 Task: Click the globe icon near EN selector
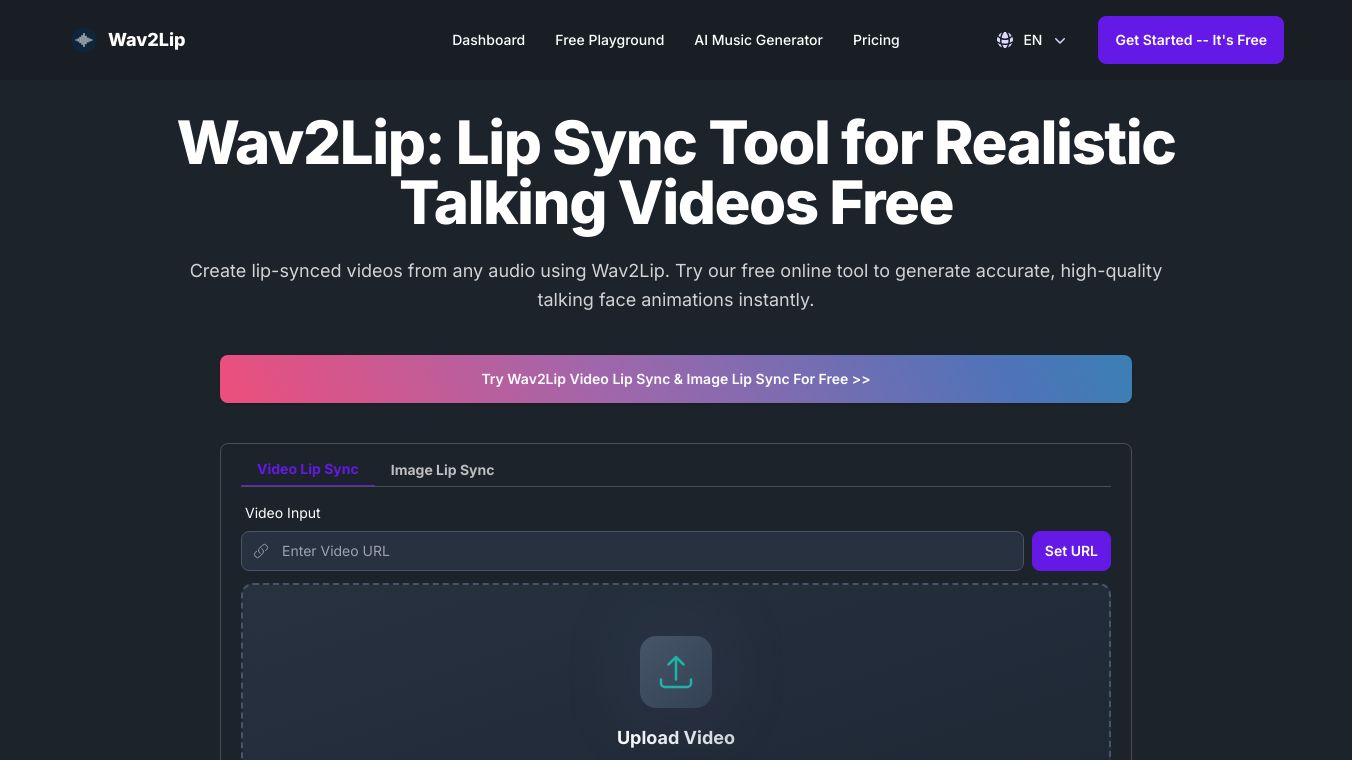pos(1004,40)
